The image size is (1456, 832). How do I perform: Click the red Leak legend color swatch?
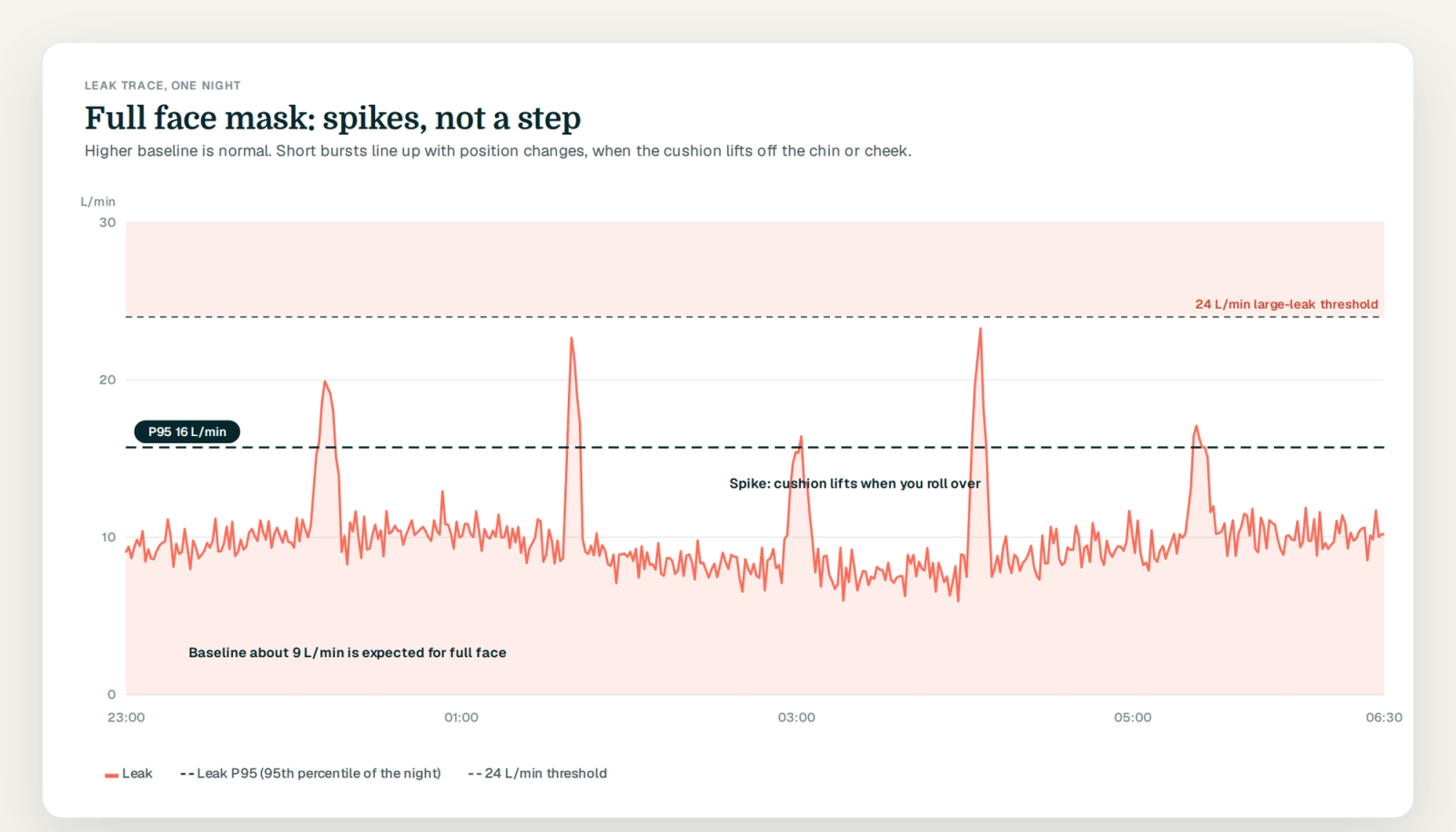tap(111, 775)
